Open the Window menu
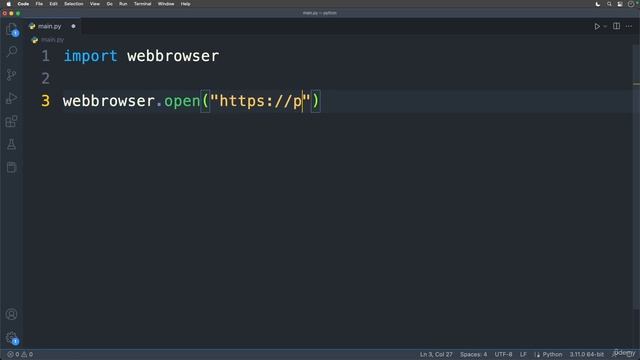 coord(166,4)
